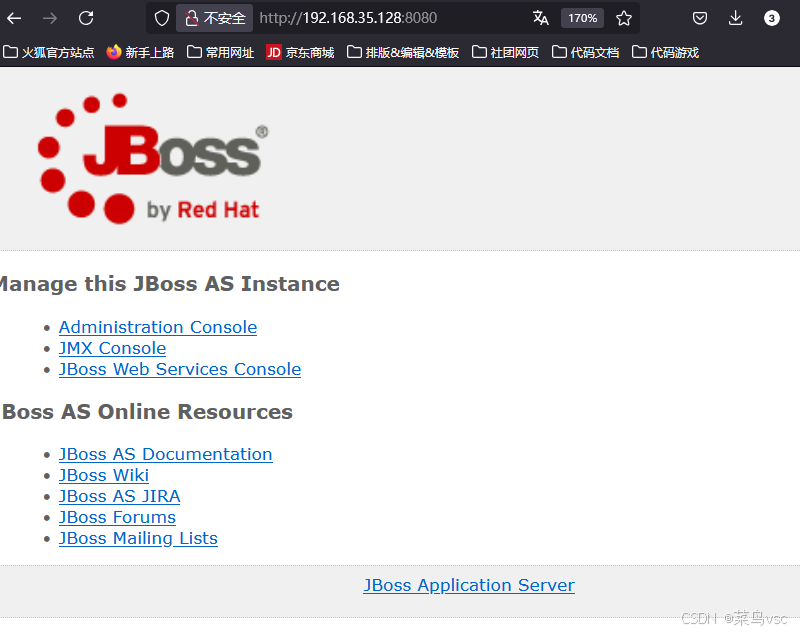Screen dimensions: 800x634
Task: Open the JBoss AS Documentation link
Action: point(165,454)
